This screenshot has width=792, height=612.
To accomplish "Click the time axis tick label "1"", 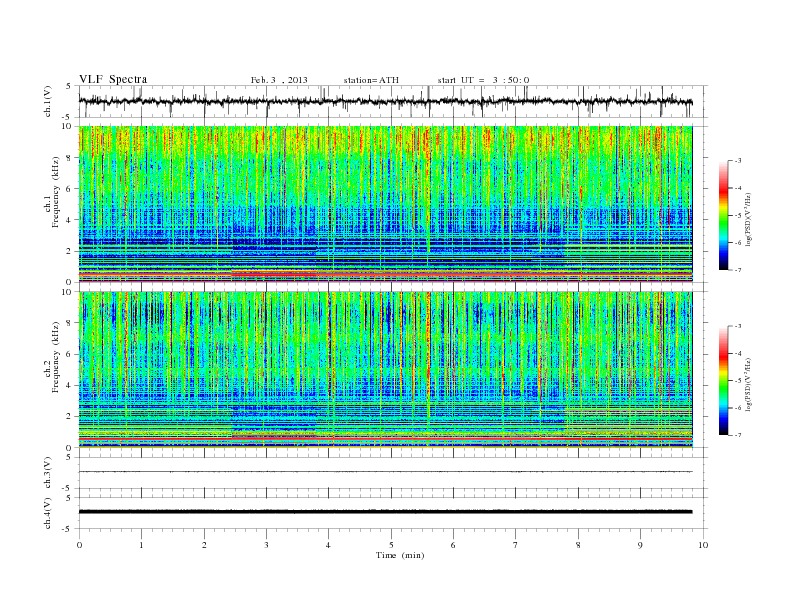I will [x=141, y=545].
